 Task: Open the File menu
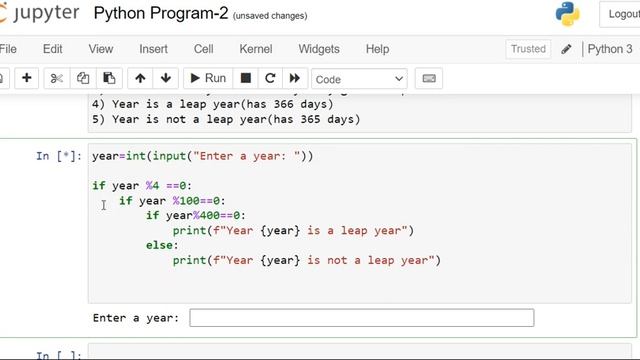click(8, 49)
